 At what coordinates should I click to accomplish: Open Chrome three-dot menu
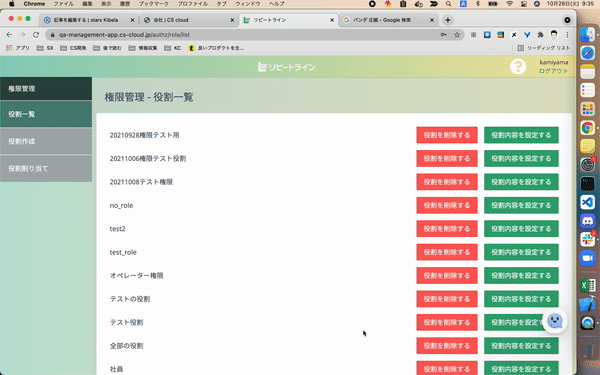tap(567, 35)
